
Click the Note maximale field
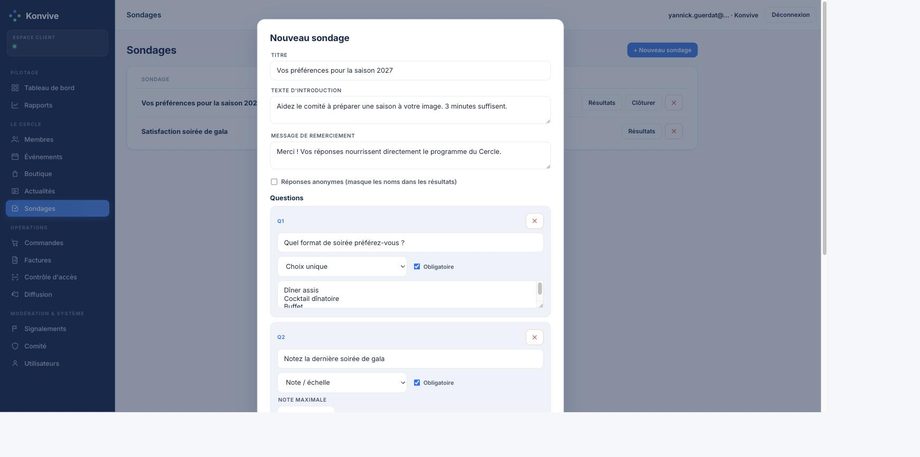tap(306, 410)
